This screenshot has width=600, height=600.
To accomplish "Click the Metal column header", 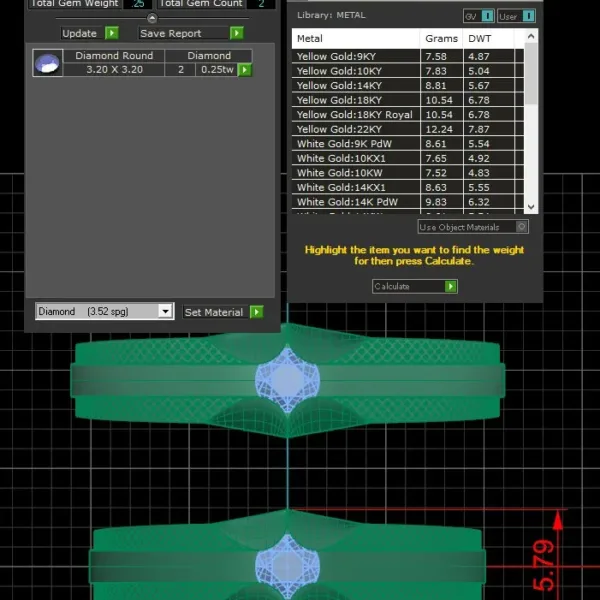I will tap(356, 38).
